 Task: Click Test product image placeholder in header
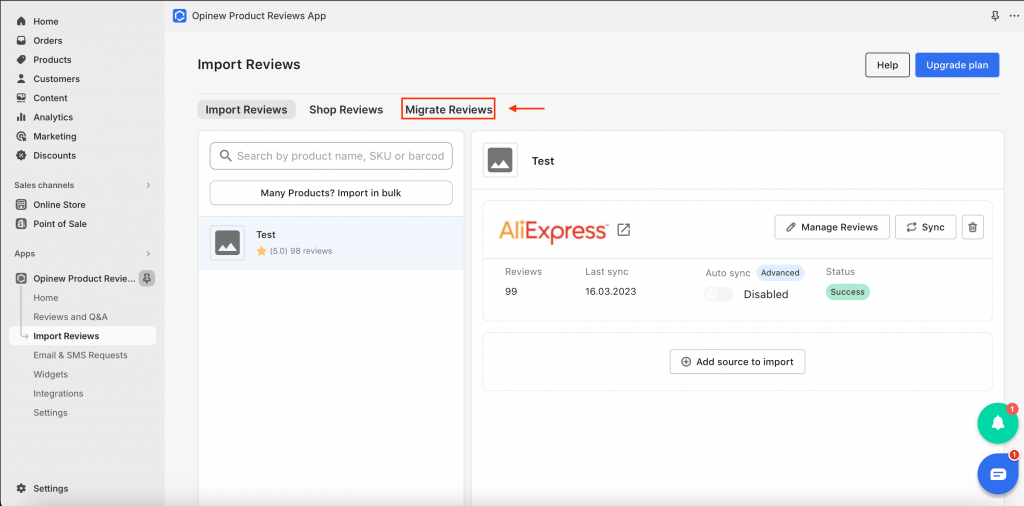coord(500,160)
